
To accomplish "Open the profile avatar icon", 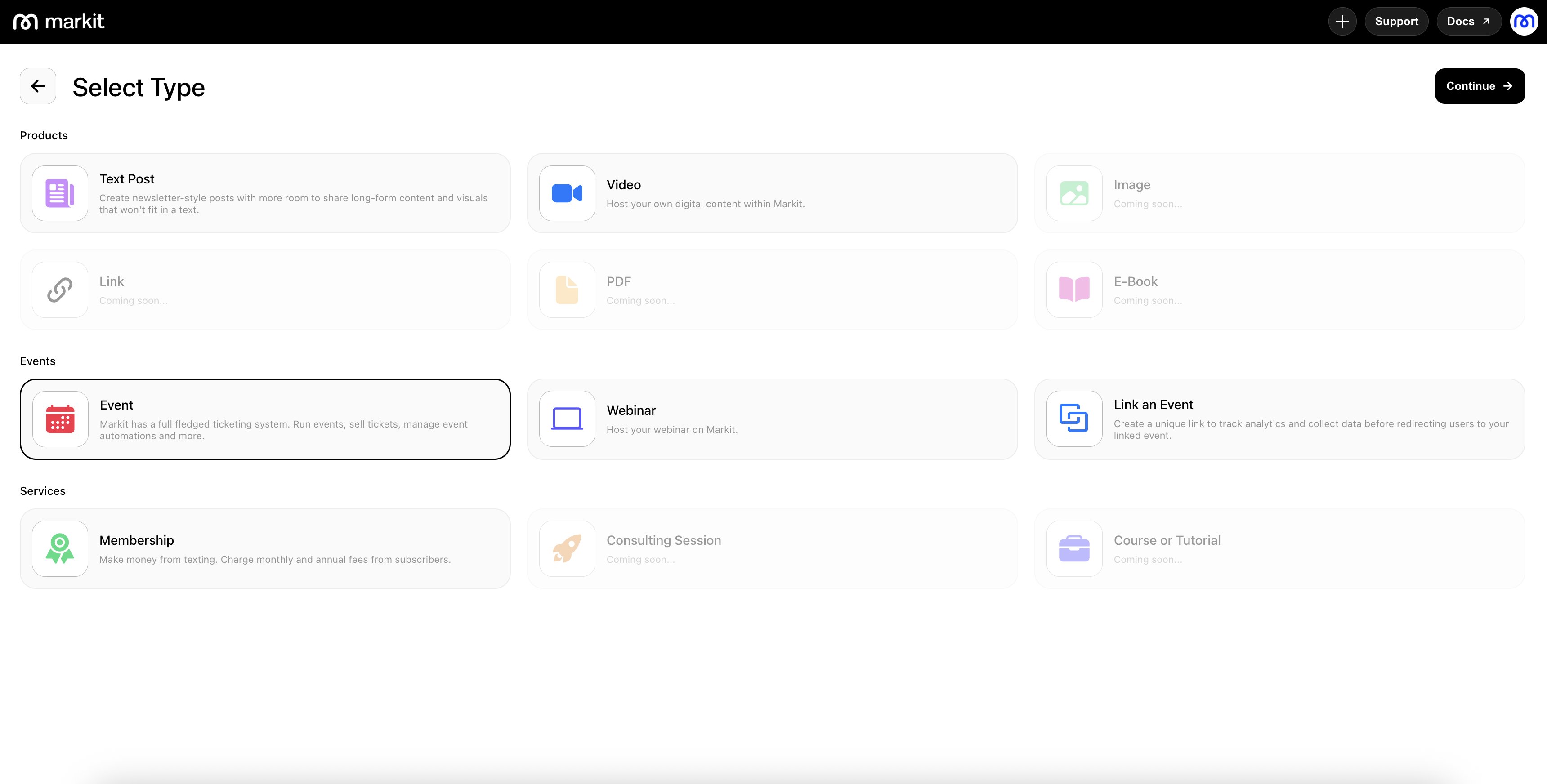I will tap(1524, 22).
